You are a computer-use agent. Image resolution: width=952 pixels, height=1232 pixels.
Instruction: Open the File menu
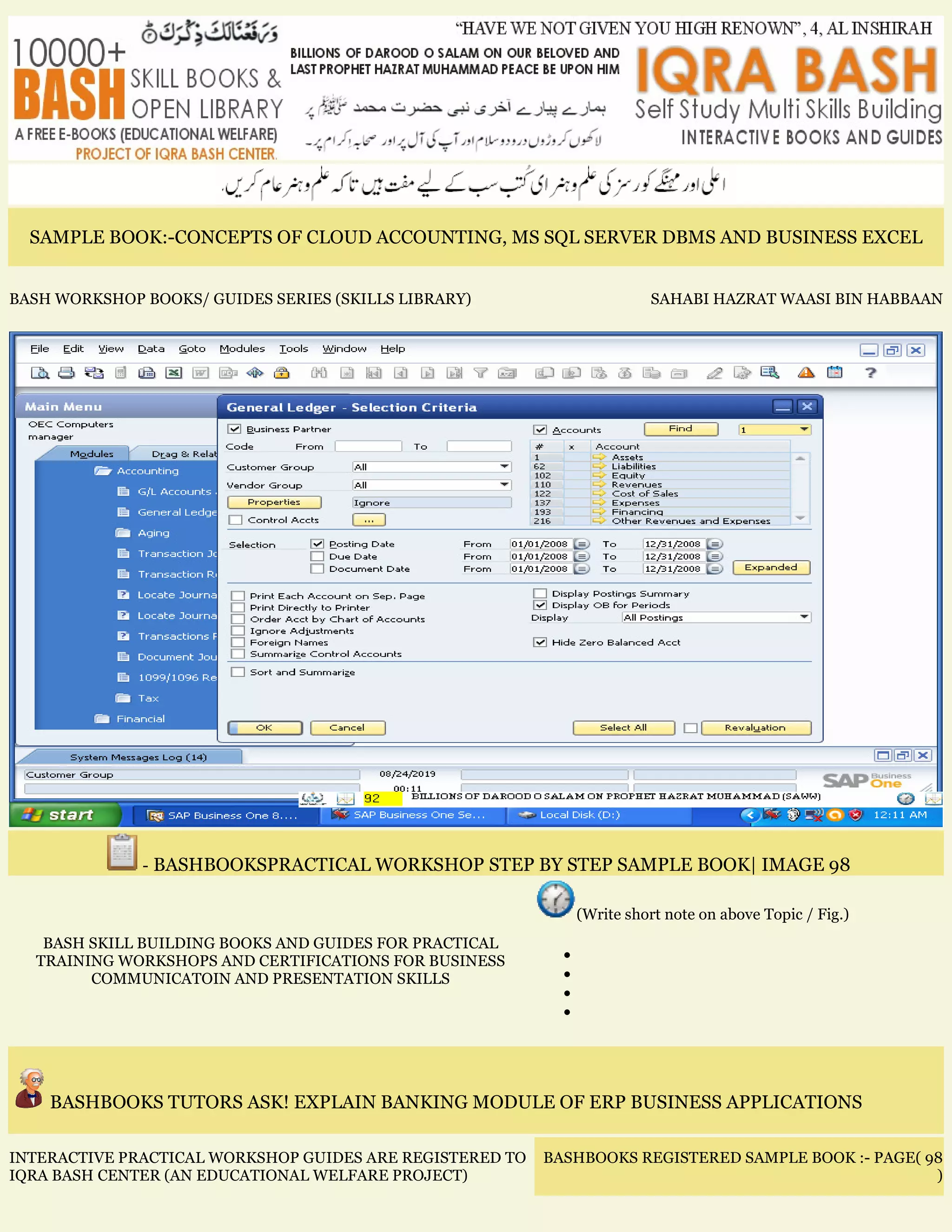click(40, 349)
